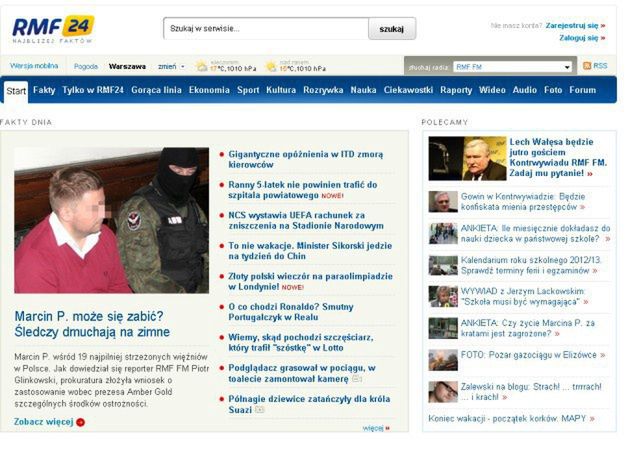Open the Forum section
630x450 pixels.
coord(583,90)
